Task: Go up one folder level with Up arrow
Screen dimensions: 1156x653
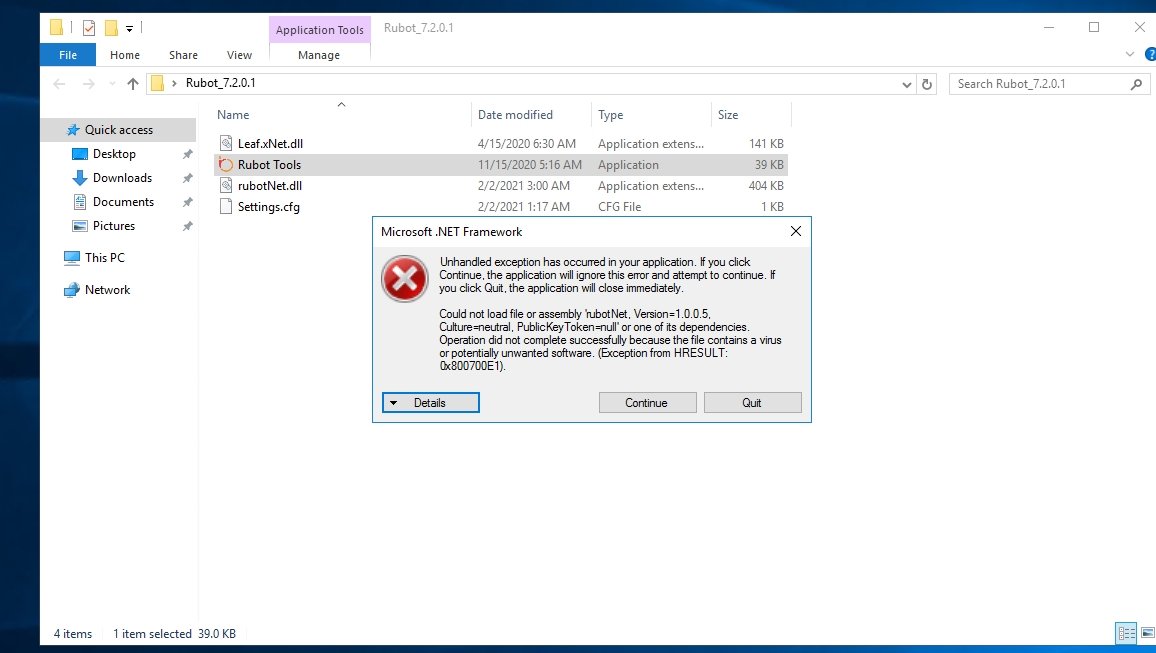Action: [132, 84]
